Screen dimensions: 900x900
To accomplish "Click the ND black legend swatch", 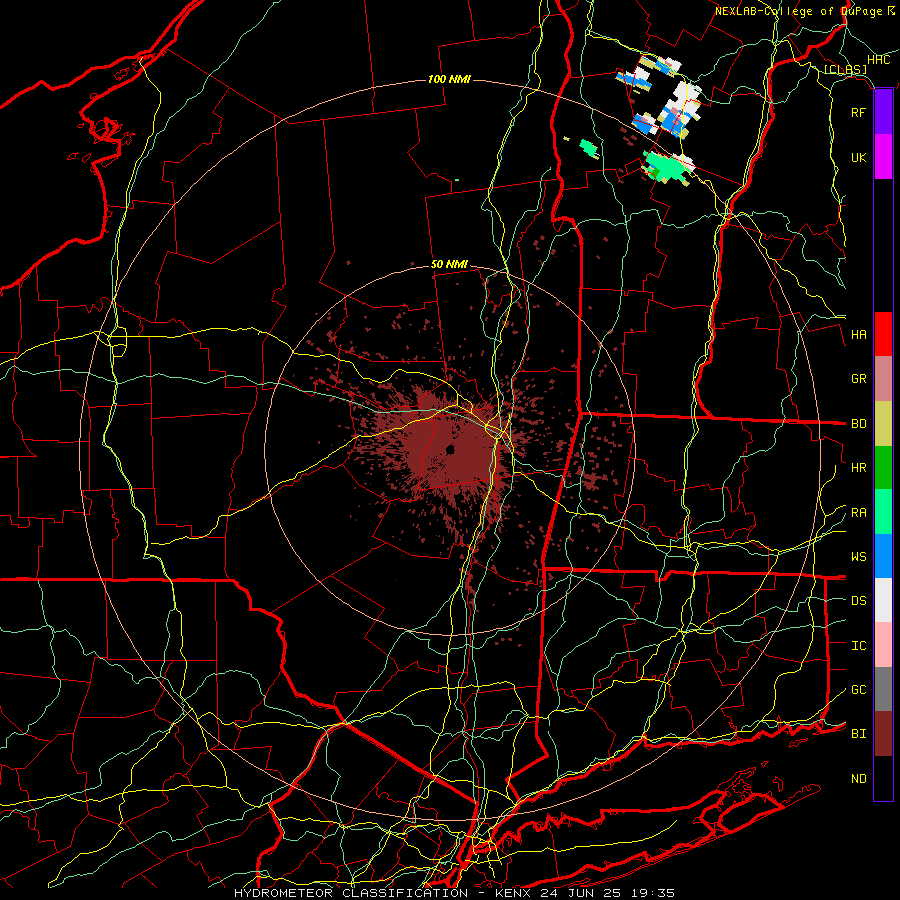I will point(883,778).
